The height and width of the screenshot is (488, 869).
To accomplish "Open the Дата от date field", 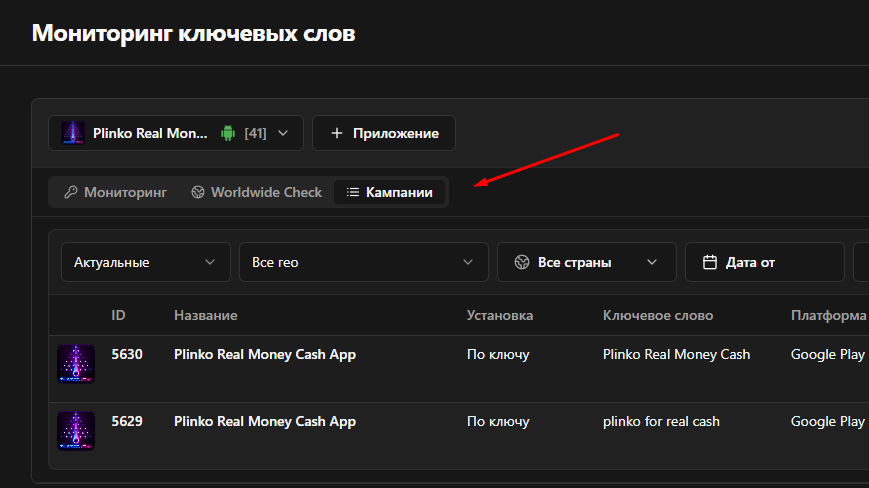I will (x=765, y=262).
